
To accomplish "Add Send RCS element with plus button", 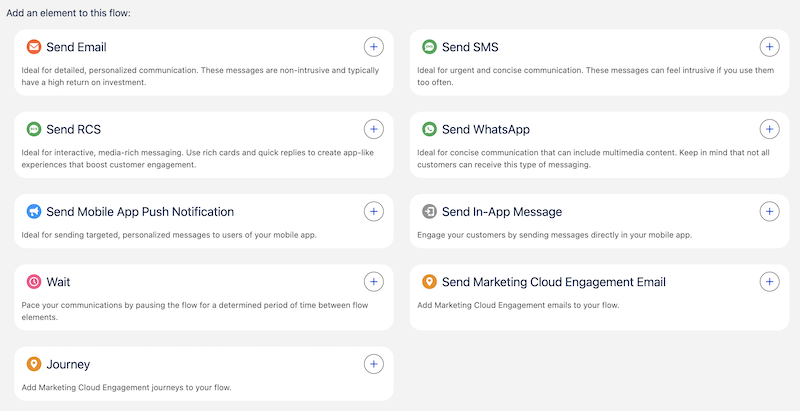I will 373,130.
